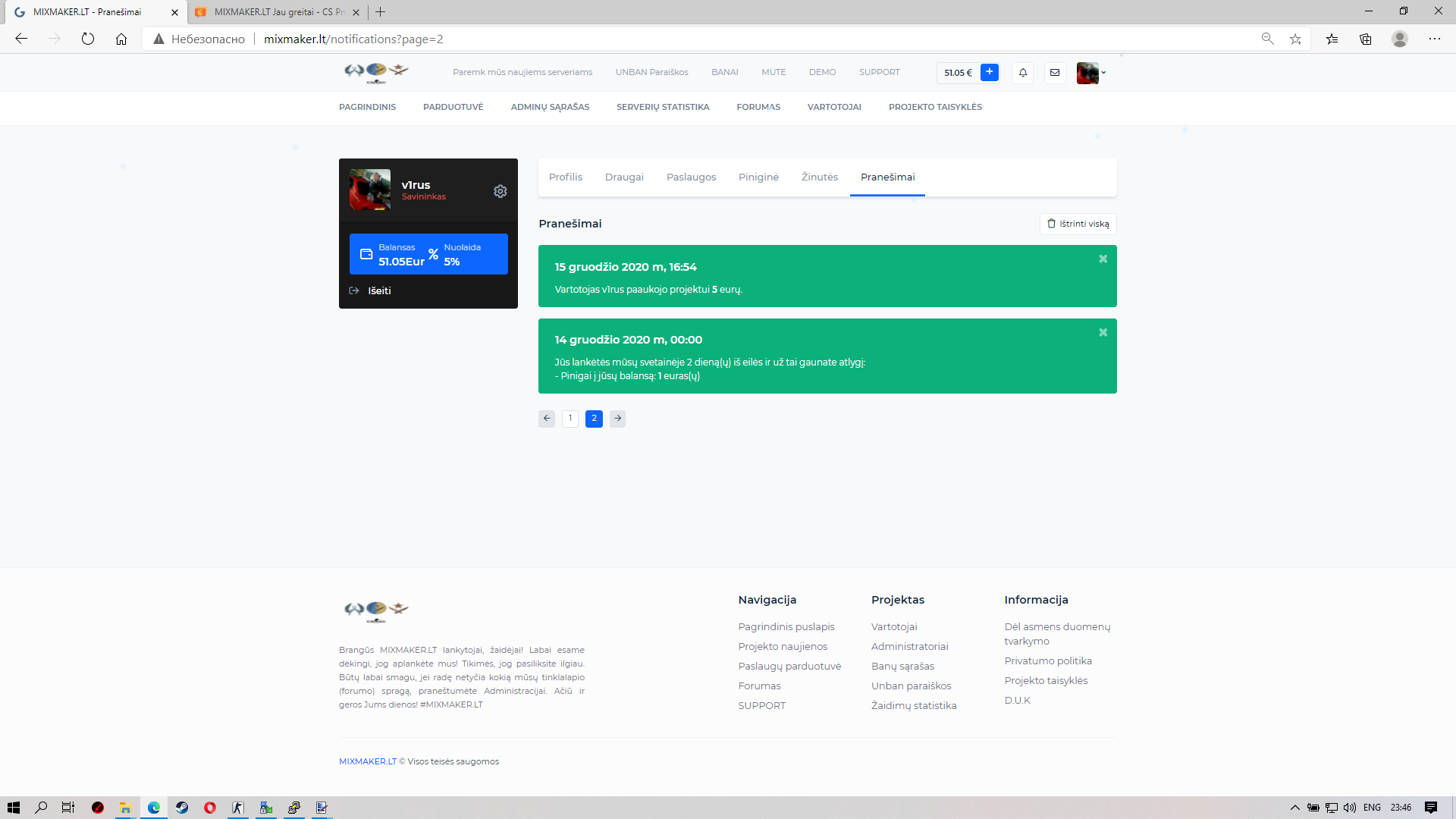The width and height of the screenshot is (1456, 819).
Task: Go back with the browser back arrow
Action: [x=21, y=39]
